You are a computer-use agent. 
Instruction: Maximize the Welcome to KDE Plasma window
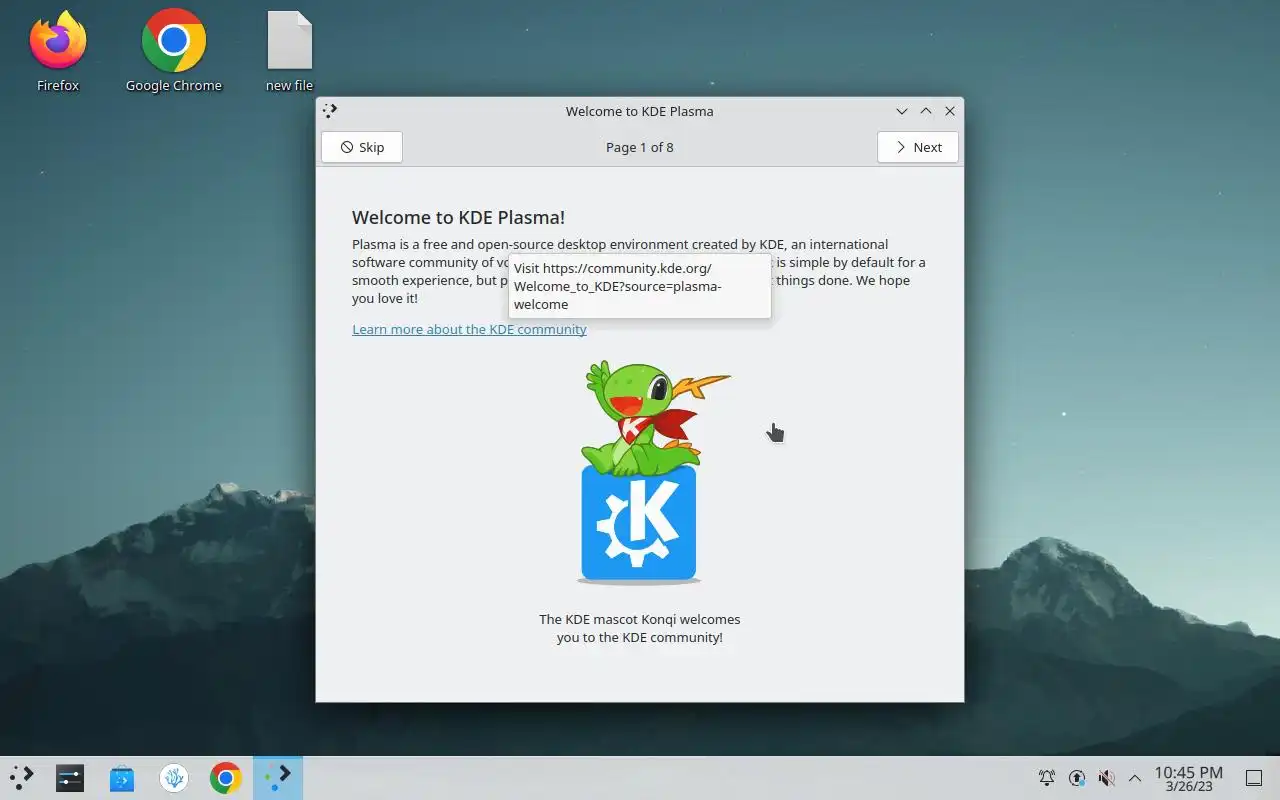pos(926,111)
